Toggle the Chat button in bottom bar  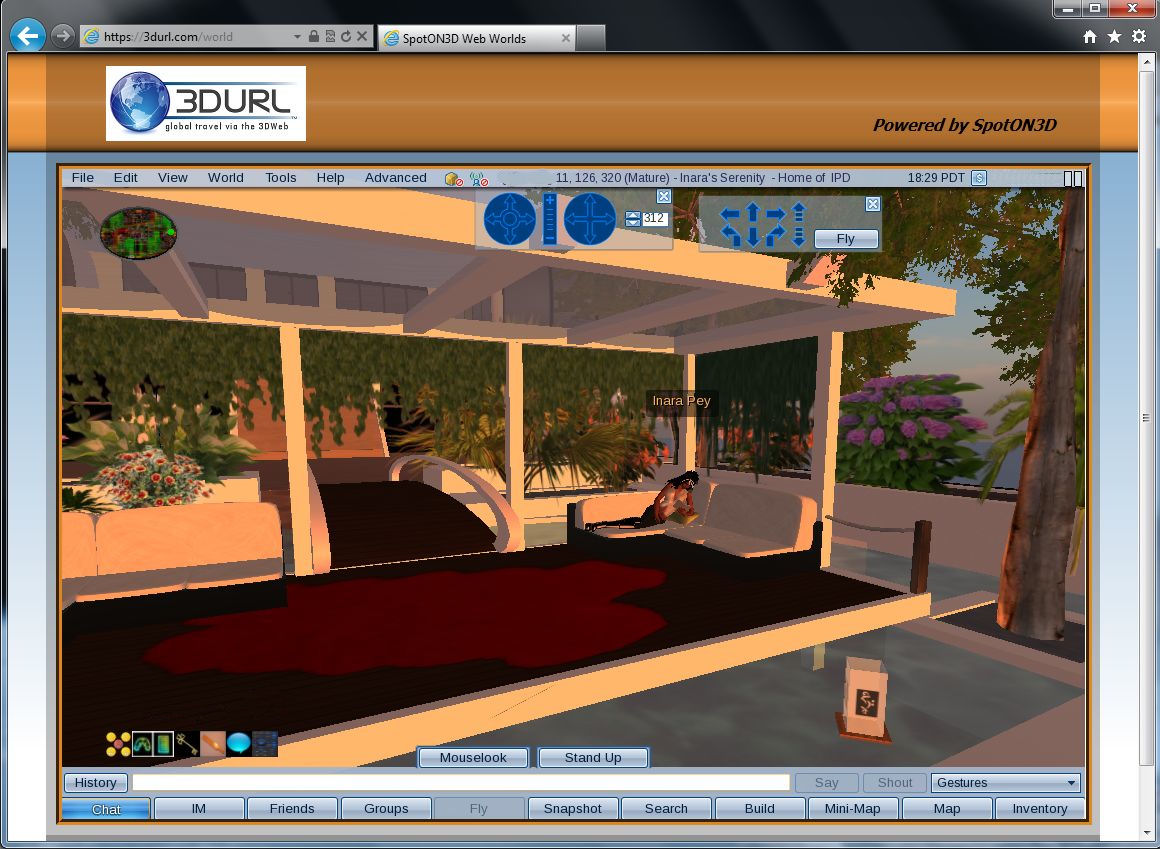(x=106, y=809)
